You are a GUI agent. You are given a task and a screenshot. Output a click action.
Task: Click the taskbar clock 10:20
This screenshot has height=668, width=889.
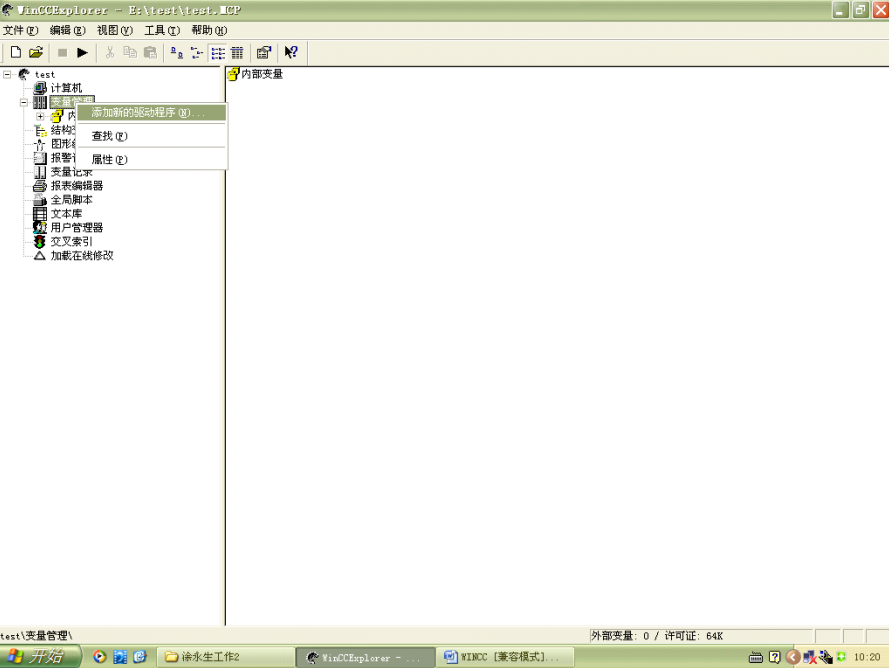pos(867,657)
